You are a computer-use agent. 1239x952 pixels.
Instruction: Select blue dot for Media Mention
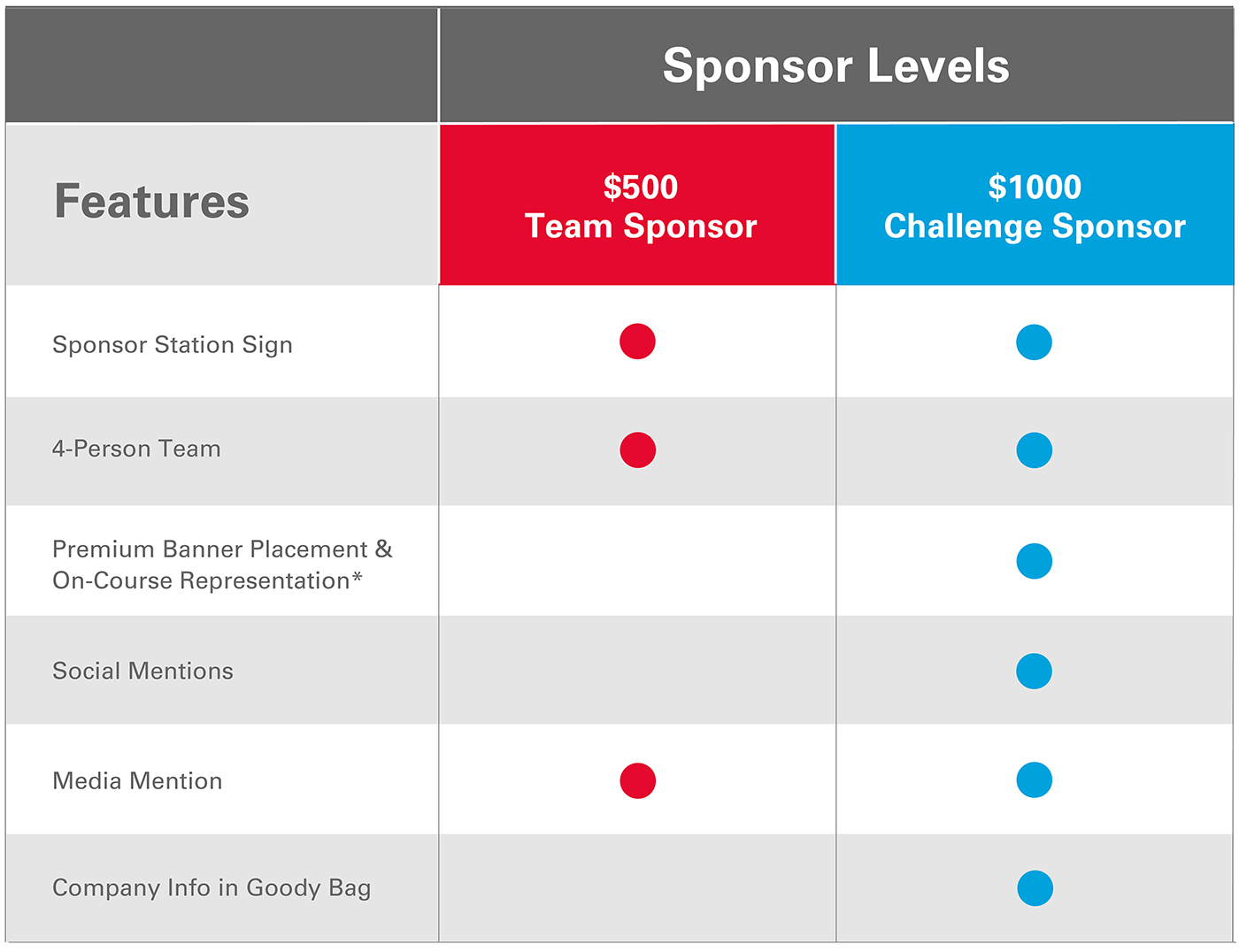coord(1034,779)
